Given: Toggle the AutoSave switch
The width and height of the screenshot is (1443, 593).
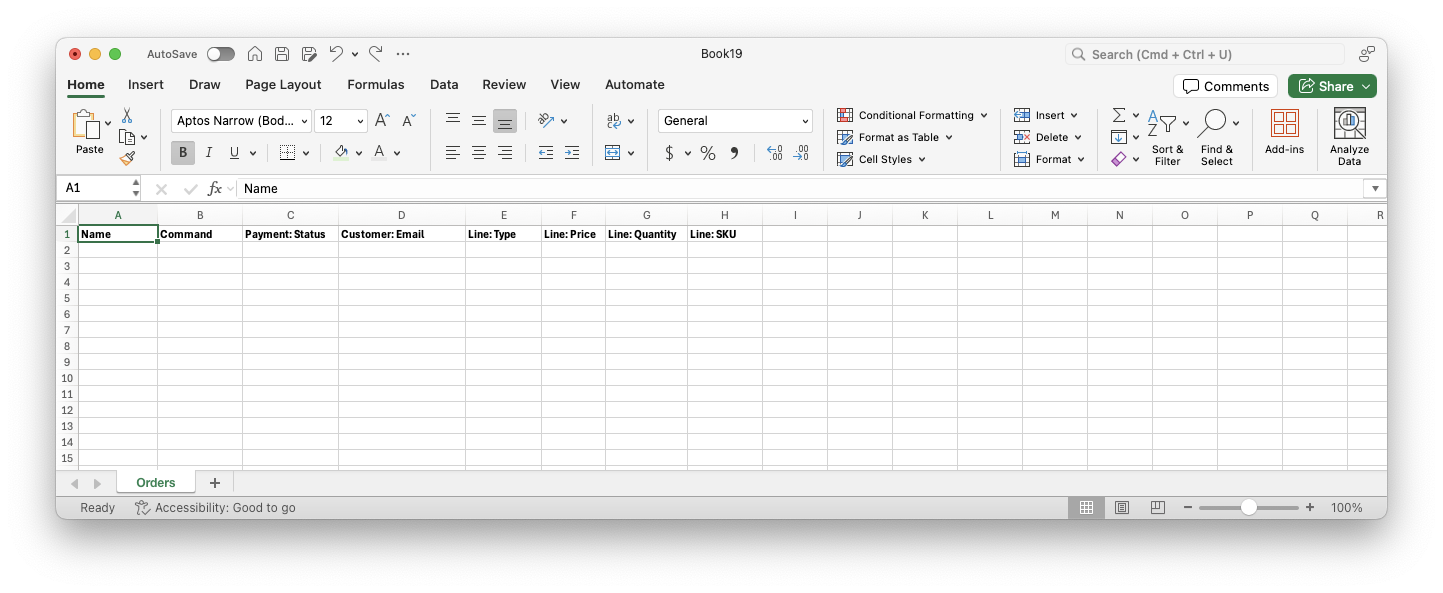Looking at the screenshot, I should (220, 54).
